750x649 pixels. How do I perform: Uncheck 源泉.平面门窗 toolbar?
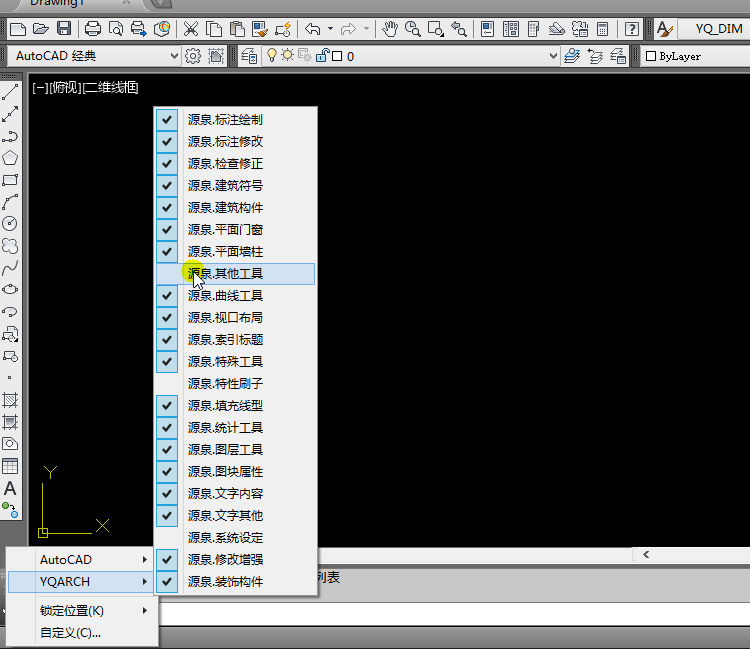pos(235,230)
